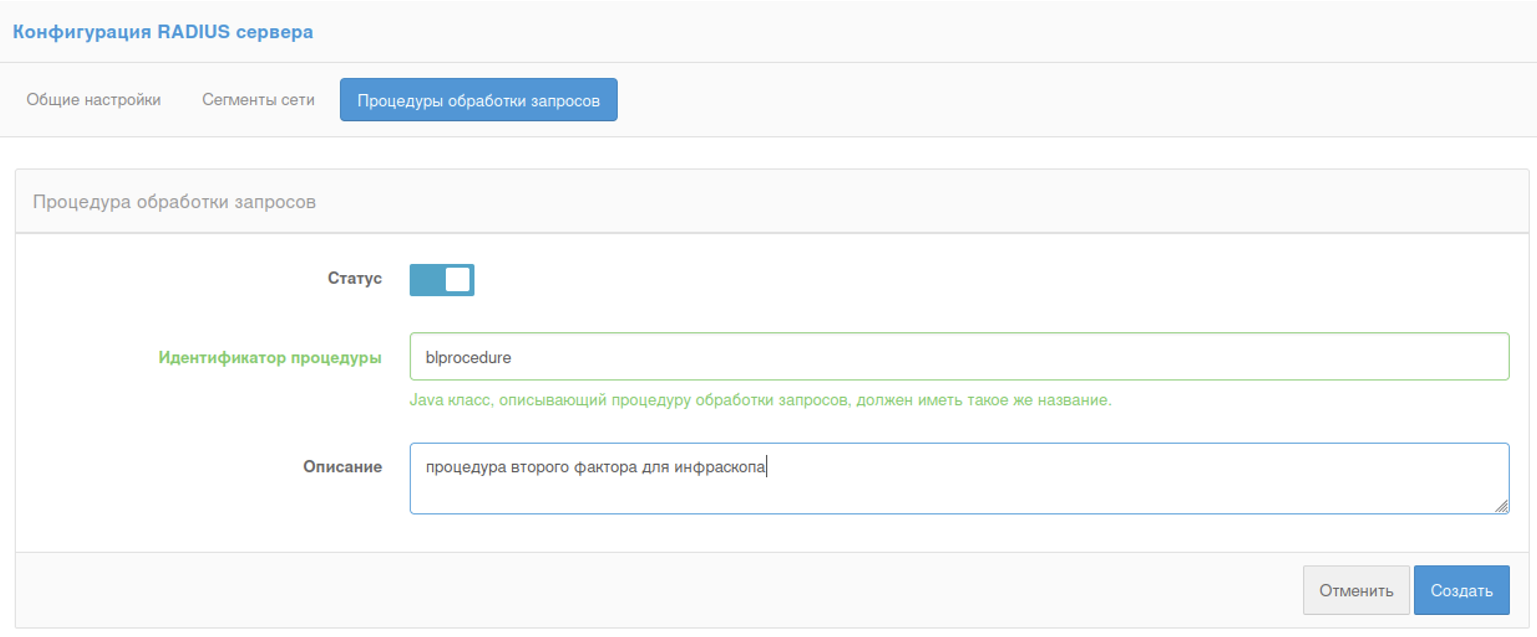Focus the Идентификатор процедуры input field

[x=958, y=356]
